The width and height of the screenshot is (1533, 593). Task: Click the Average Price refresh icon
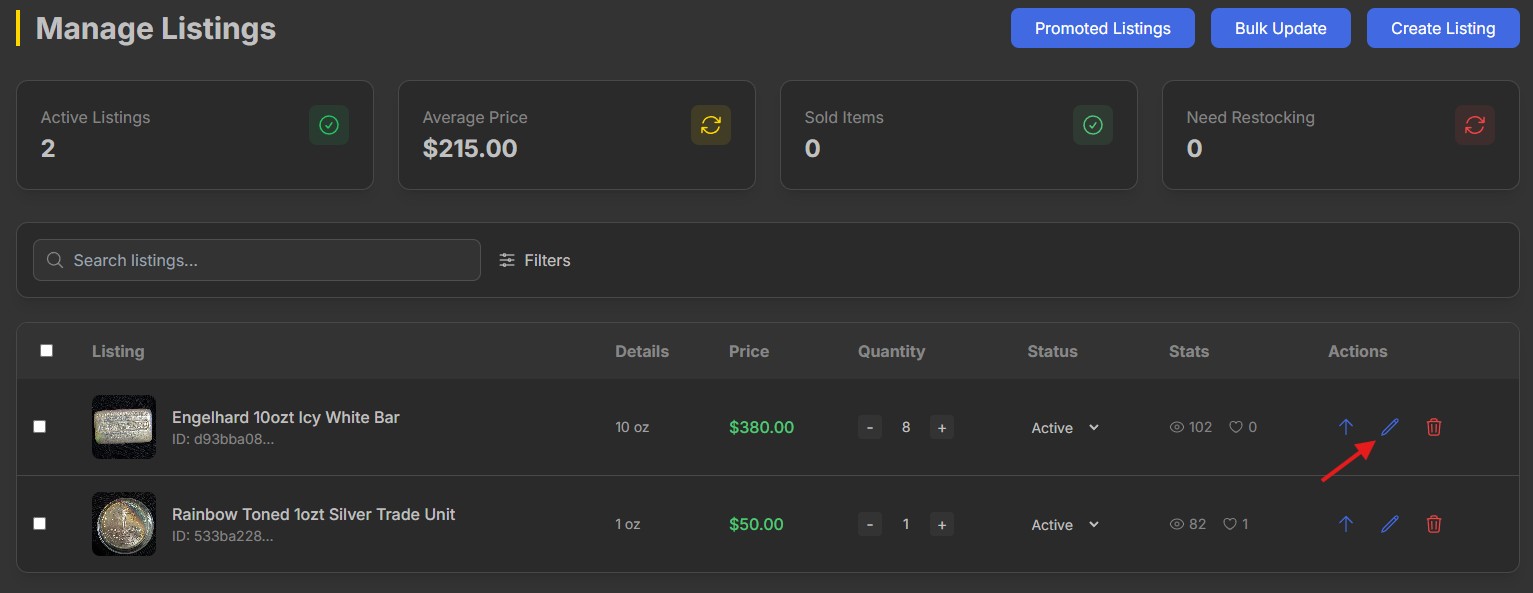click(711, 125)
